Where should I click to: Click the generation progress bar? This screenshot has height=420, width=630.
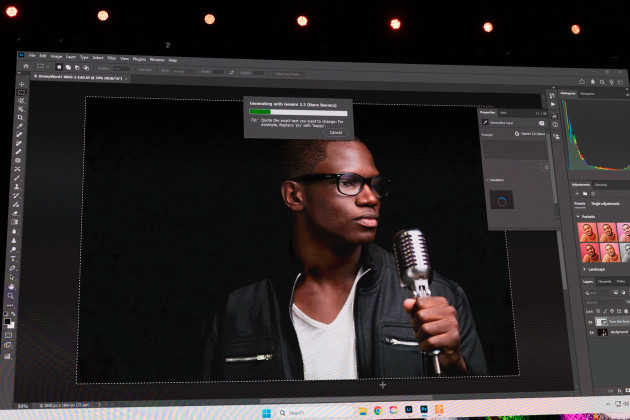[298, 112]
